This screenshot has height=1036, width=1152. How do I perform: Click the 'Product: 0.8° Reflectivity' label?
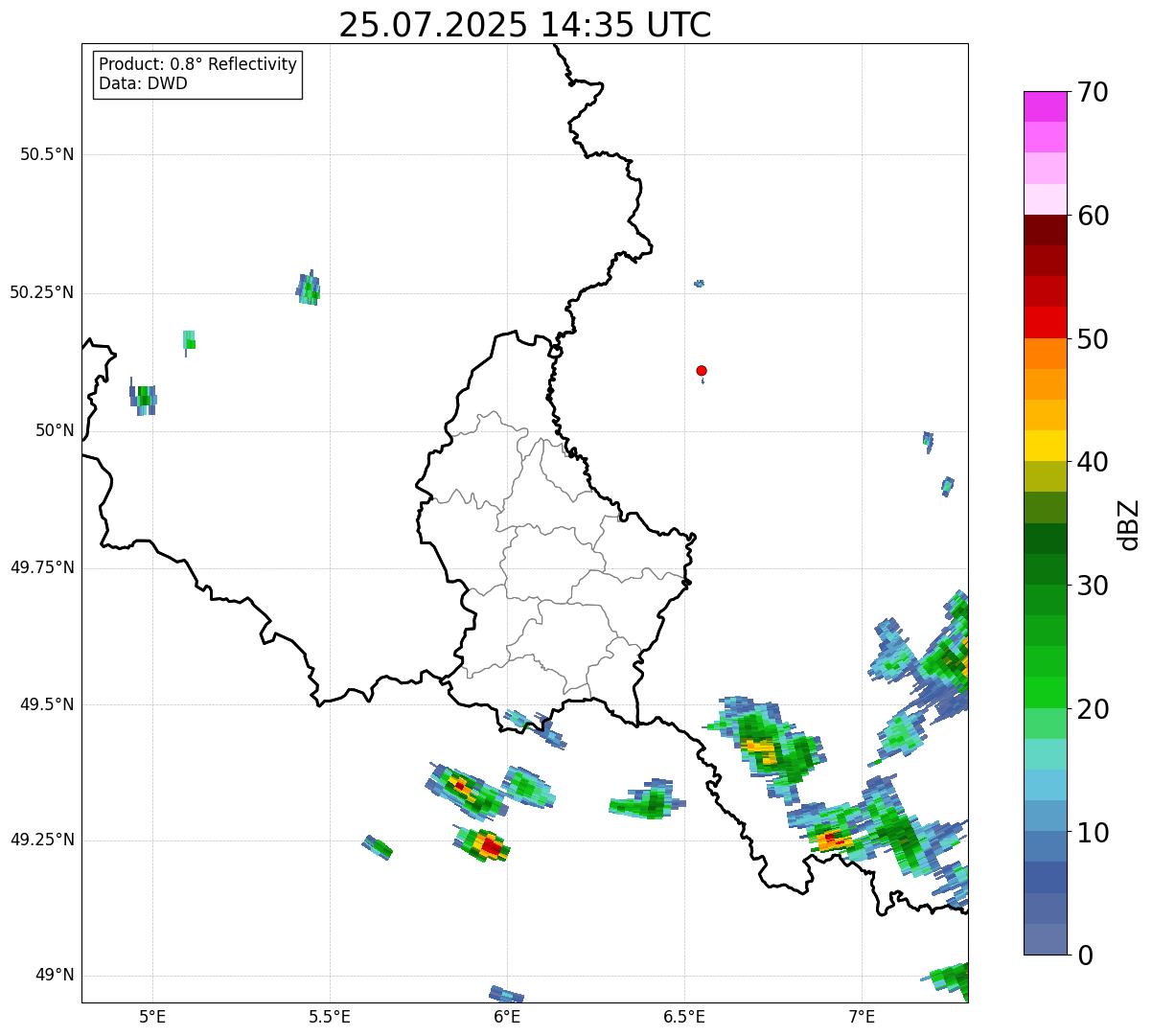(198, 64)
